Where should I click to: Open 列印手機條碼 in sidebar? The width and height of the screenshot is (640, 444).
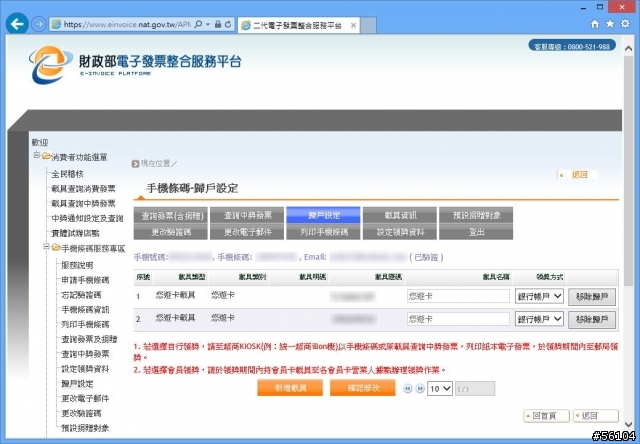[85, 325]
